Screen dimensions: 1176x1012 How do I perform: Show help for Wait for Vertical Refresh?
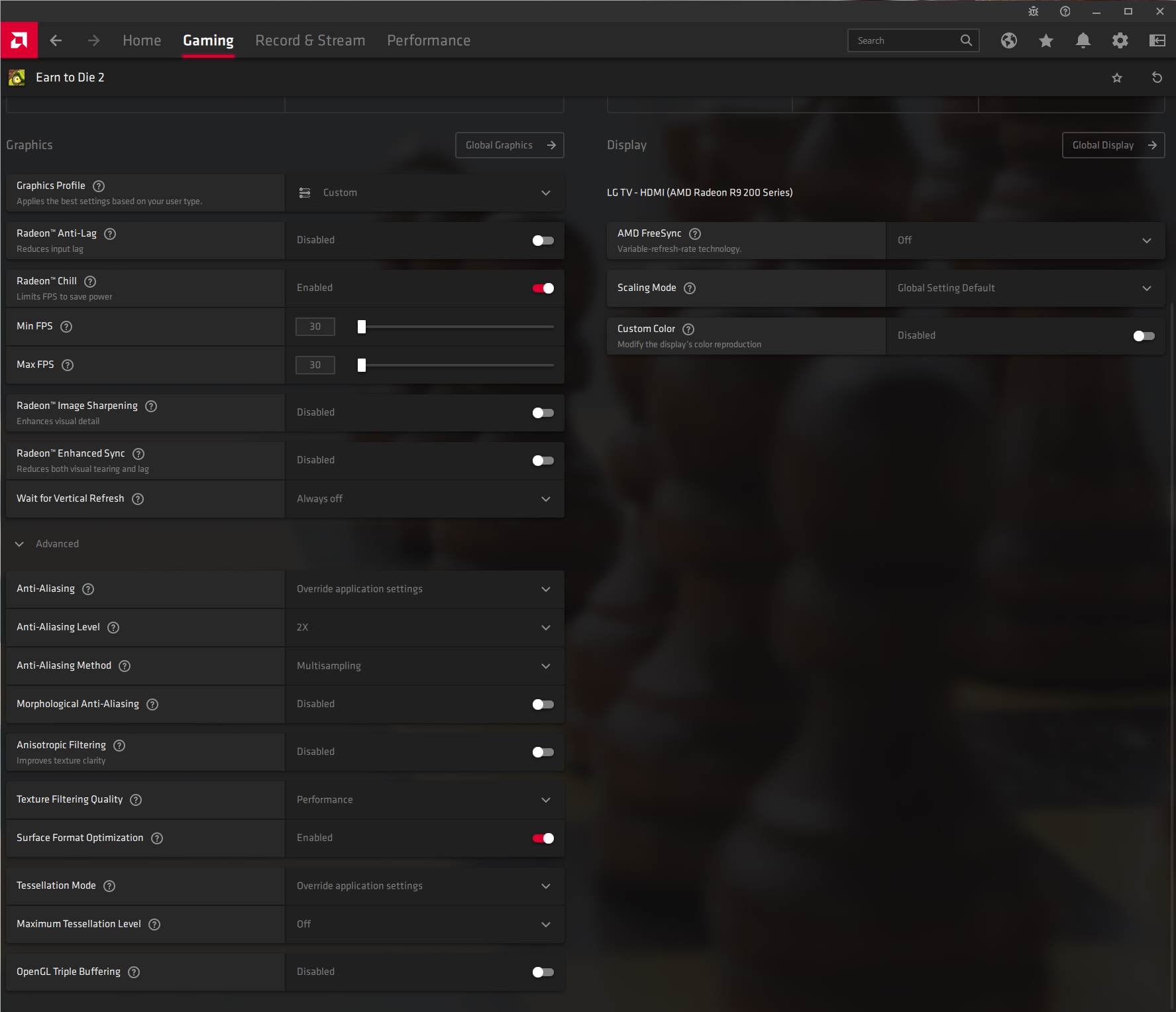pyautogui.click(x=138, y=499)
